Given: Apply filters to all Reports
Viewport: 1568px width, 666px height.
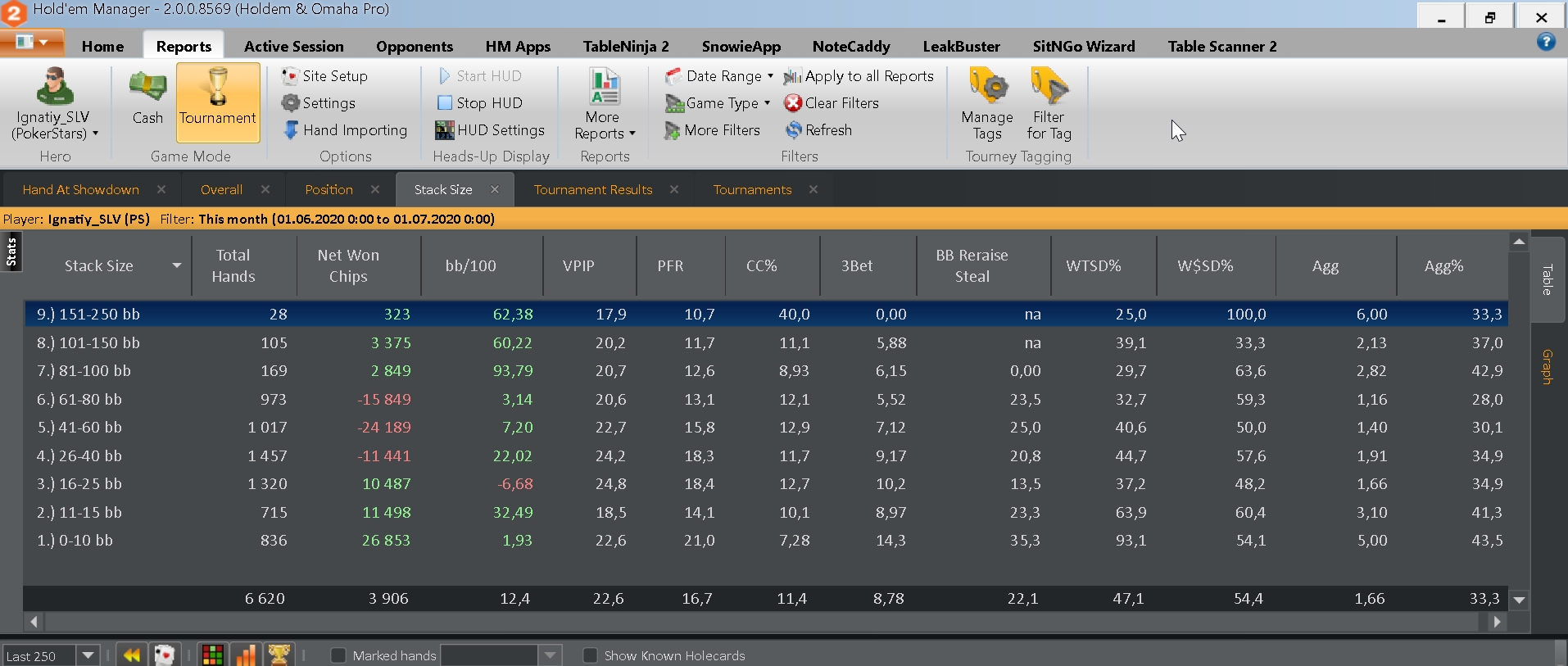Looking at the screenshot, I should pos(859,76).
